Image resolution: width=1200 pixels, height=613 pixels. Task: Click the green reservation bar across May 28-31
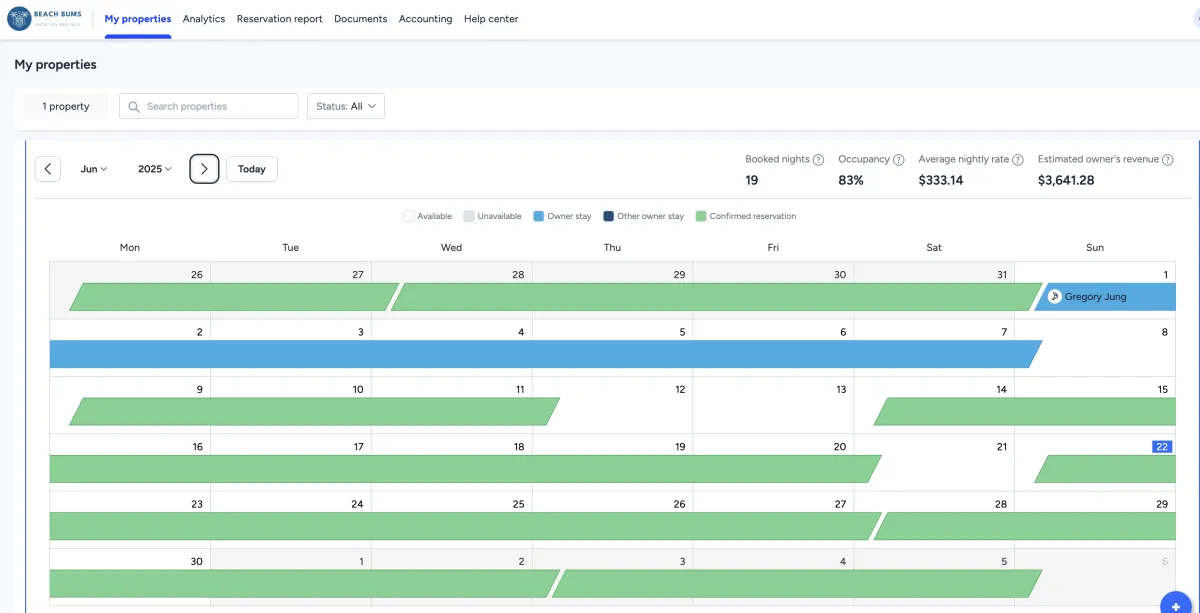pos(716,297)
